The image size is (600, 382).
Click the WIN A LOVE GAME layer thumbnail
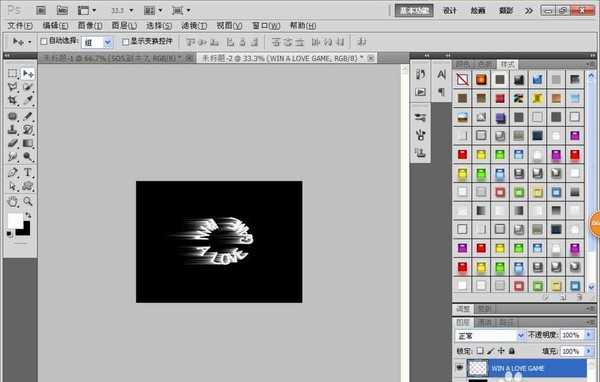(x=478, y=368)
